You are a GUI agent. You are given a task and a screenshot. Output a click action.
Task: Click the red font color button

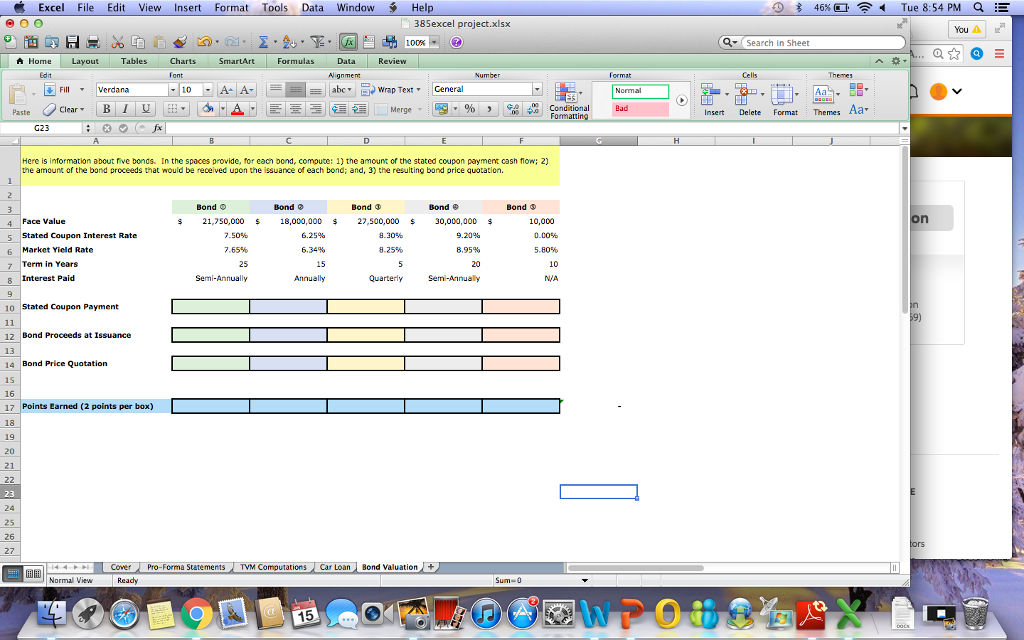click(x=238, y=109)
